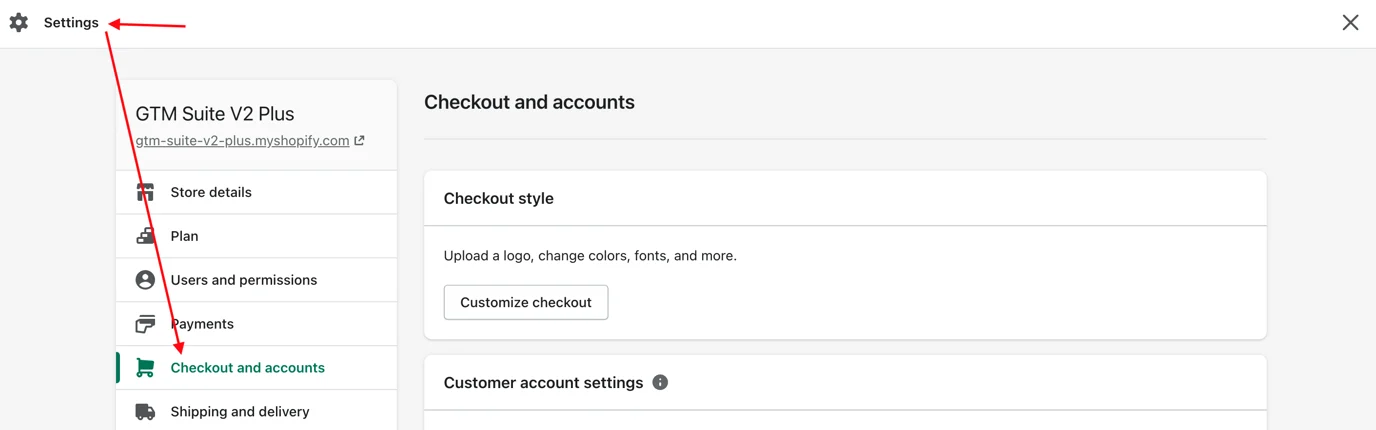Select Checkout and accounts in sidebar

coord(248,368)
